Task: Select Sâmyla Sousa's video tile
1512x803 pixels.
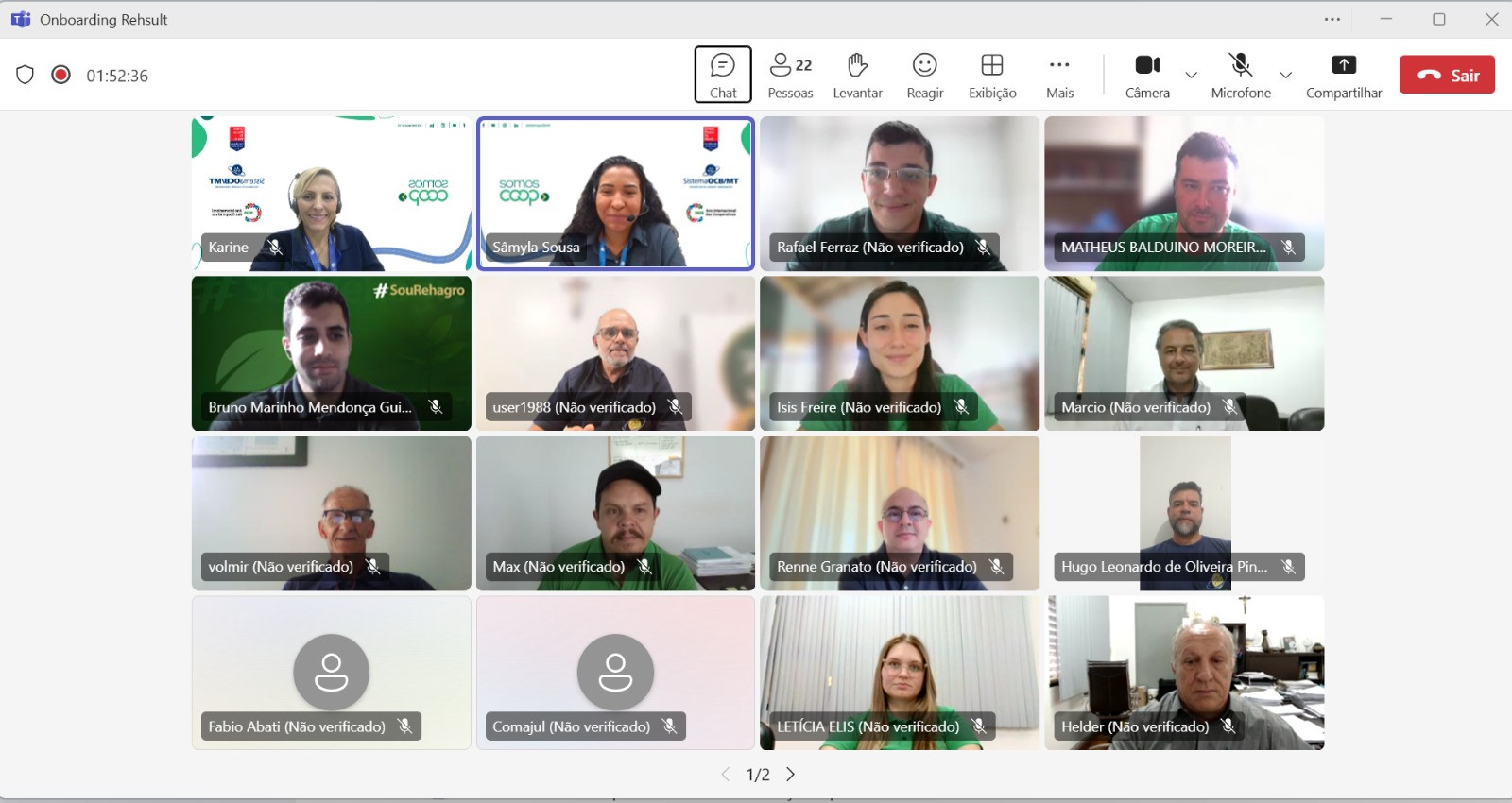Action: 615,194
